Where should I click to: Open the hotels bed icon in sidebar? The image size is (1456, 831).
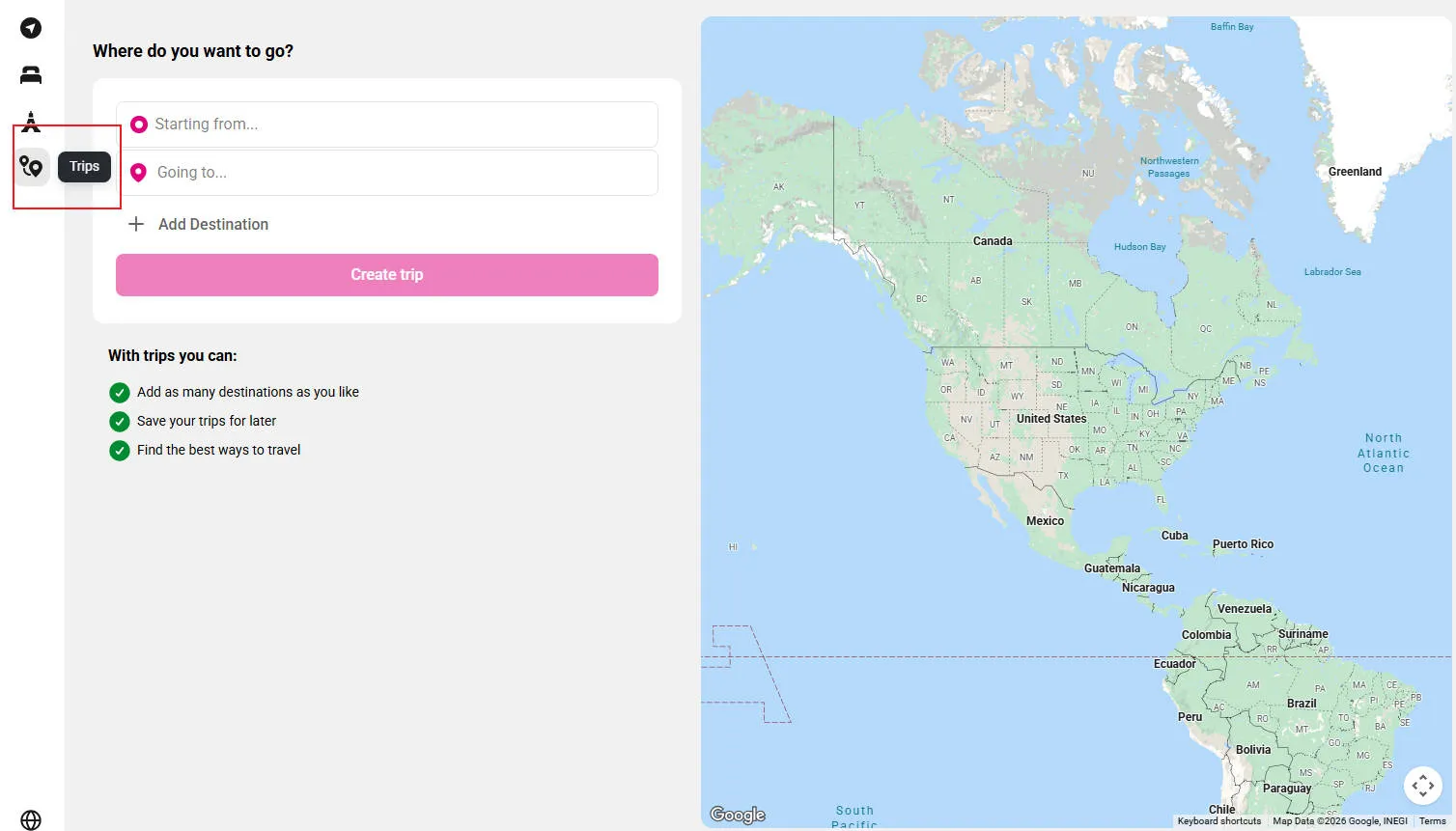31,75
